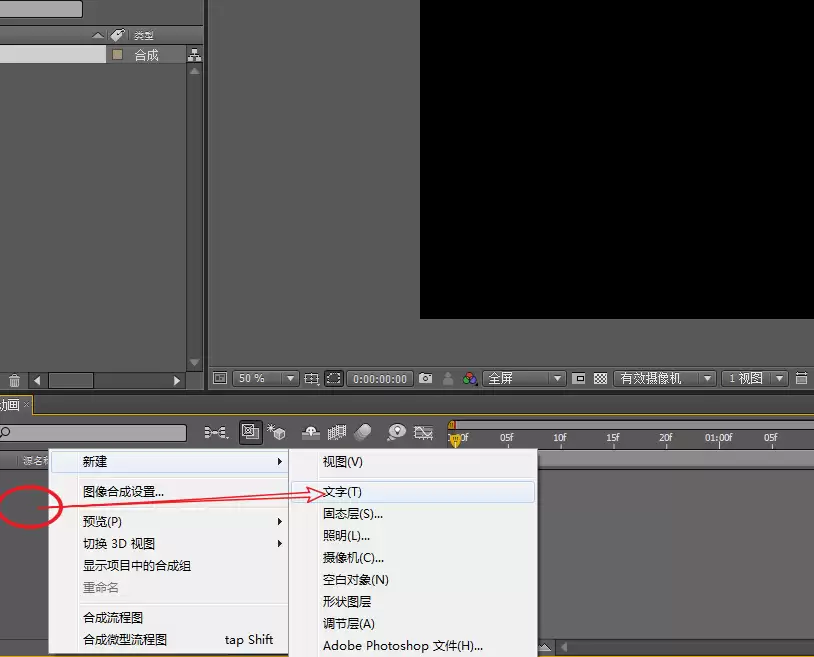814x657 pixels.
Task: Click the graph editor icon in timeline
Action: point(423,432)
